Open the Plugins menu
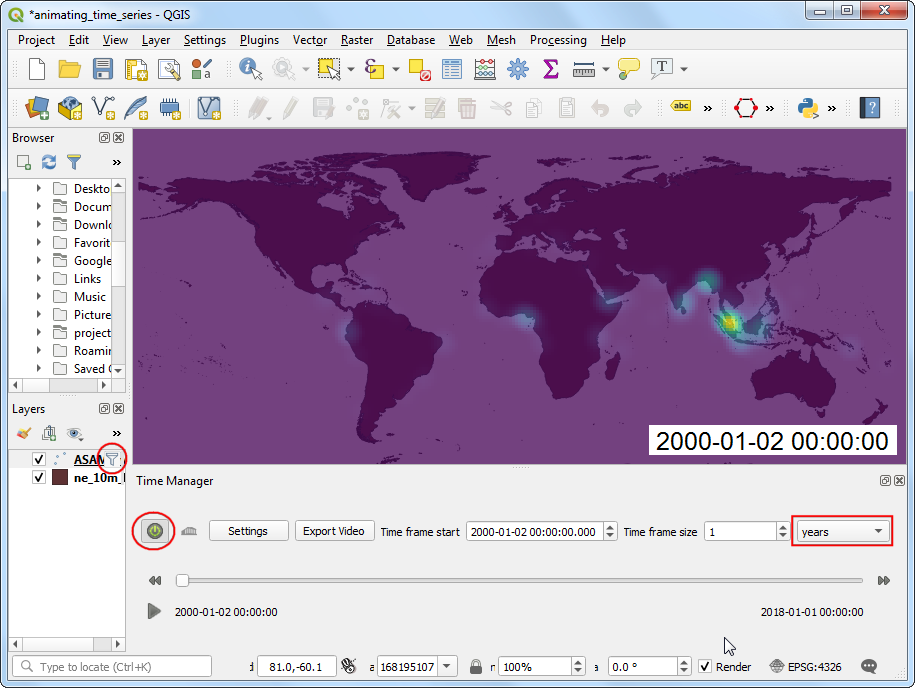This screenshot has height=688, width=915. pos(259,40)
